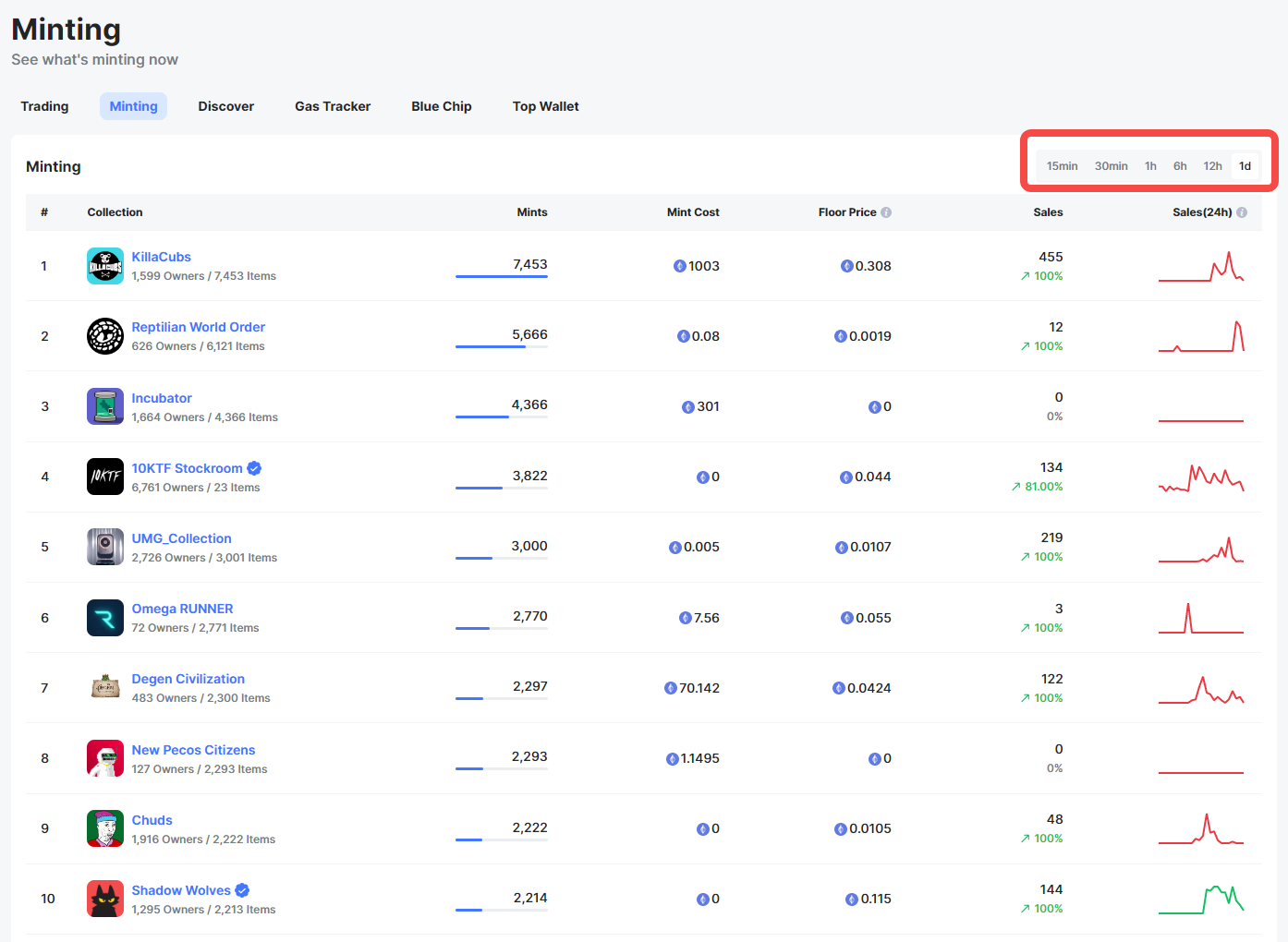1288x942 pixels.
Task: Click the Omega RUNNER logo icon
Action: tap(104, 618)
